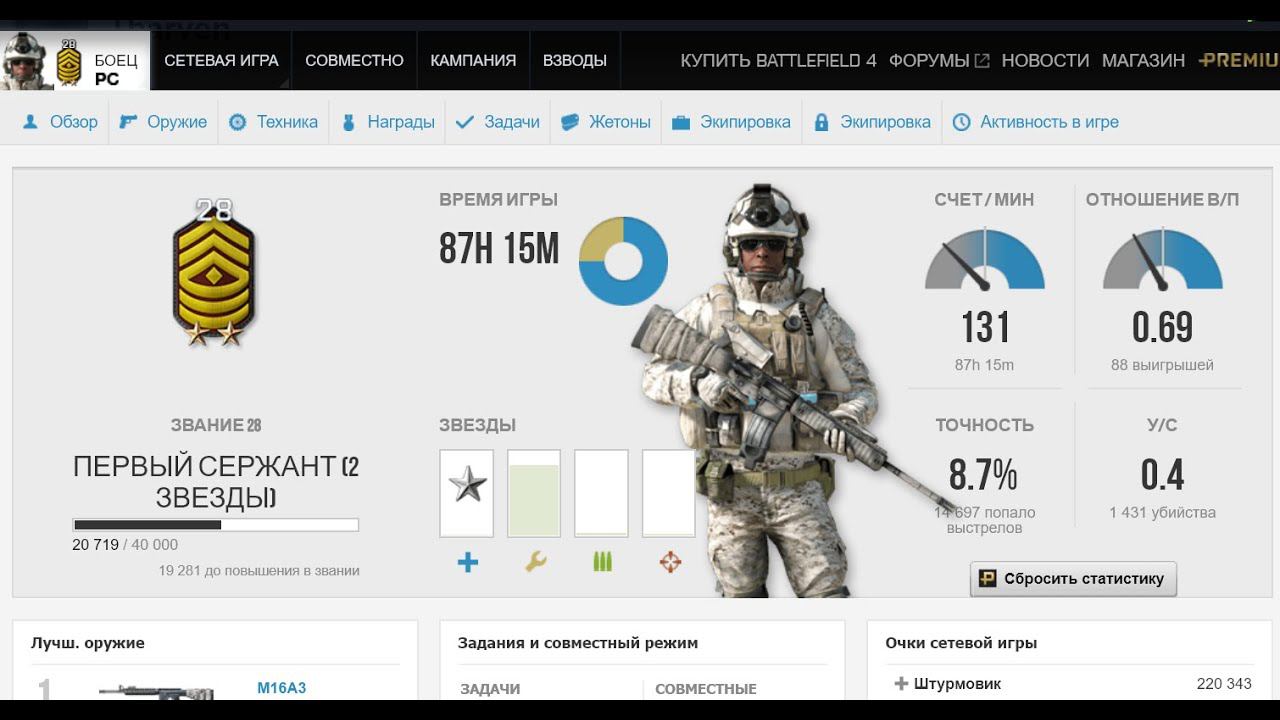Viewport: 1280px width, 720px height.
Task: Open the Оружие stats section
Action: [x=177, y=122]
